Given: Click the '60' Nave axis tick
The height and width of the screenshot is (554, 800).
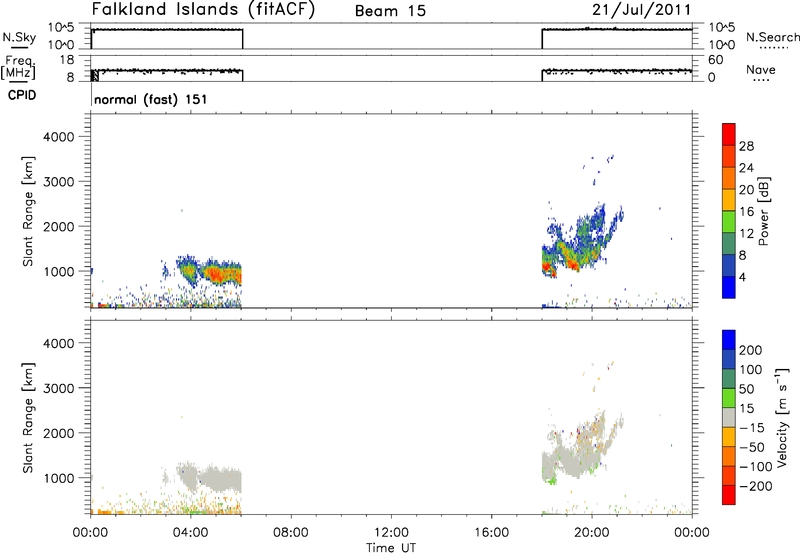Looking at the screenshot, I should [x=716, y=60].
